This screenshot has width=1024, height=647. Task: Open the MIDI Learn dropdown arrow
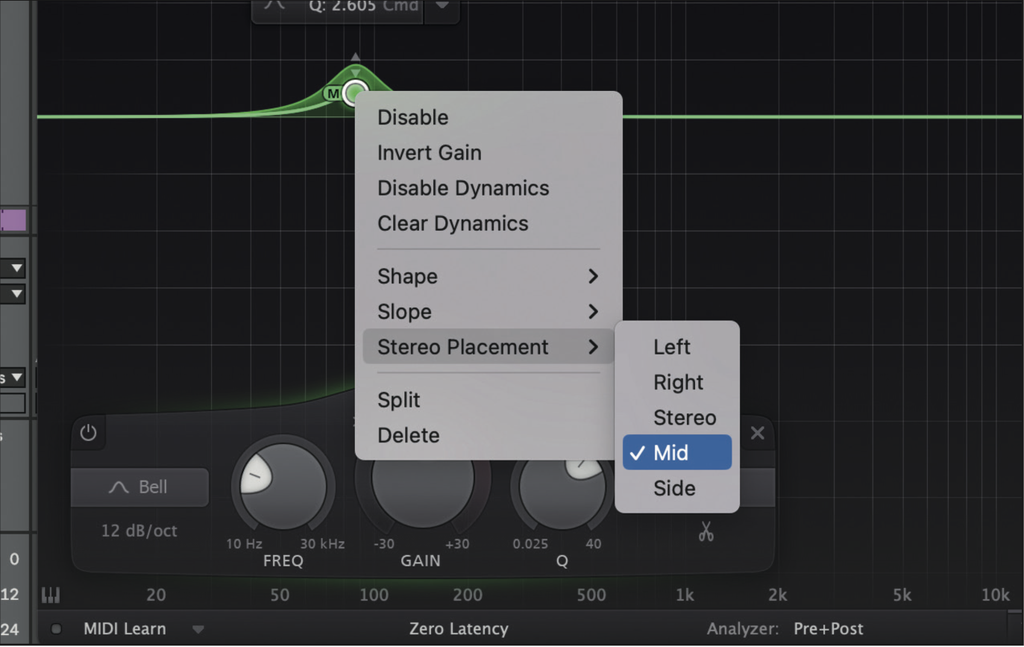pyautogui.click(x=198, y=629)
